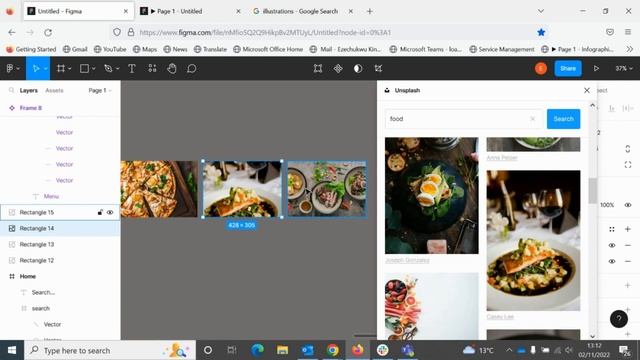This screenshot has height=360, width=640.
Task: Reload the browser page
Action: 48,32
